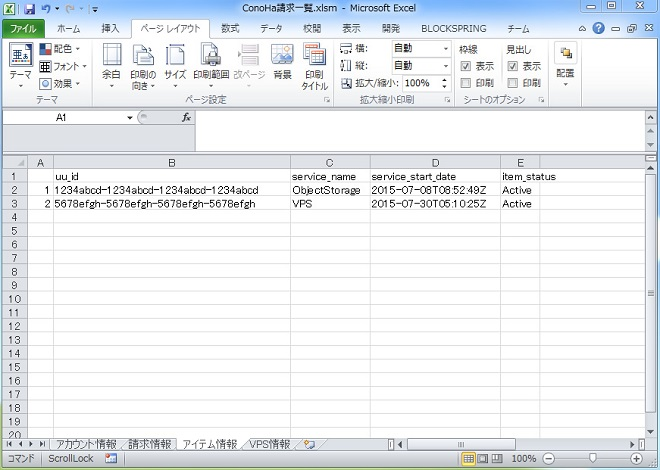Switch to the 数式 (Formulas) ribbon tab

click(x=230, y=29)
